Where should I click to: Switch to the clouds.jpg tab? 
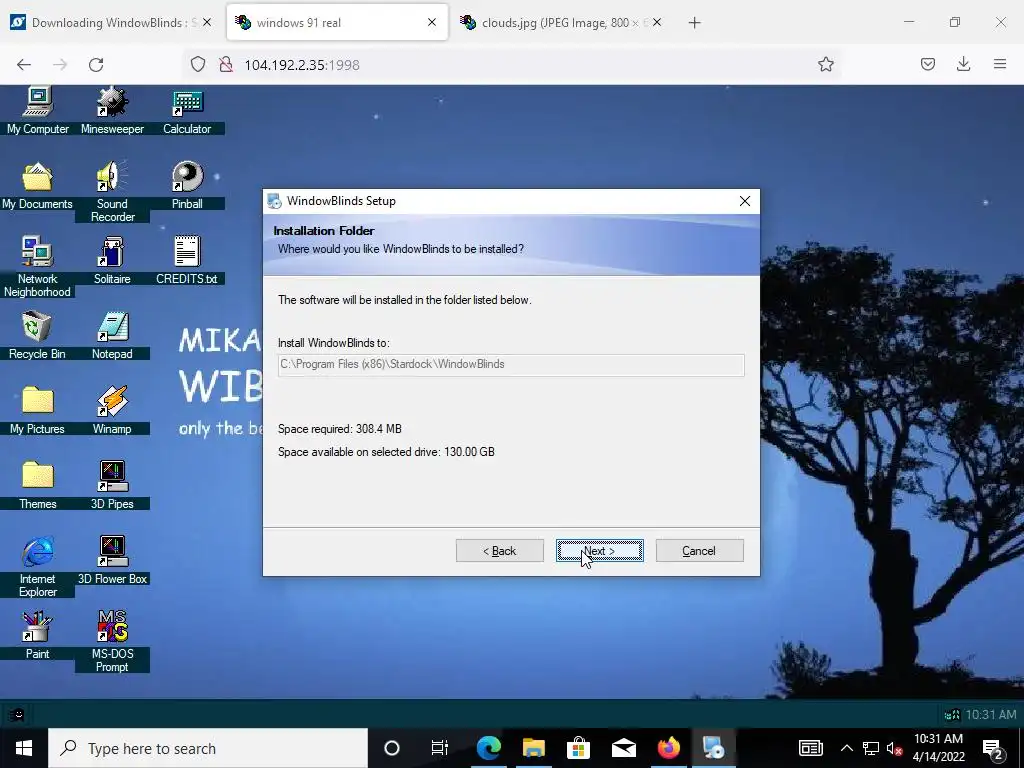555,23
